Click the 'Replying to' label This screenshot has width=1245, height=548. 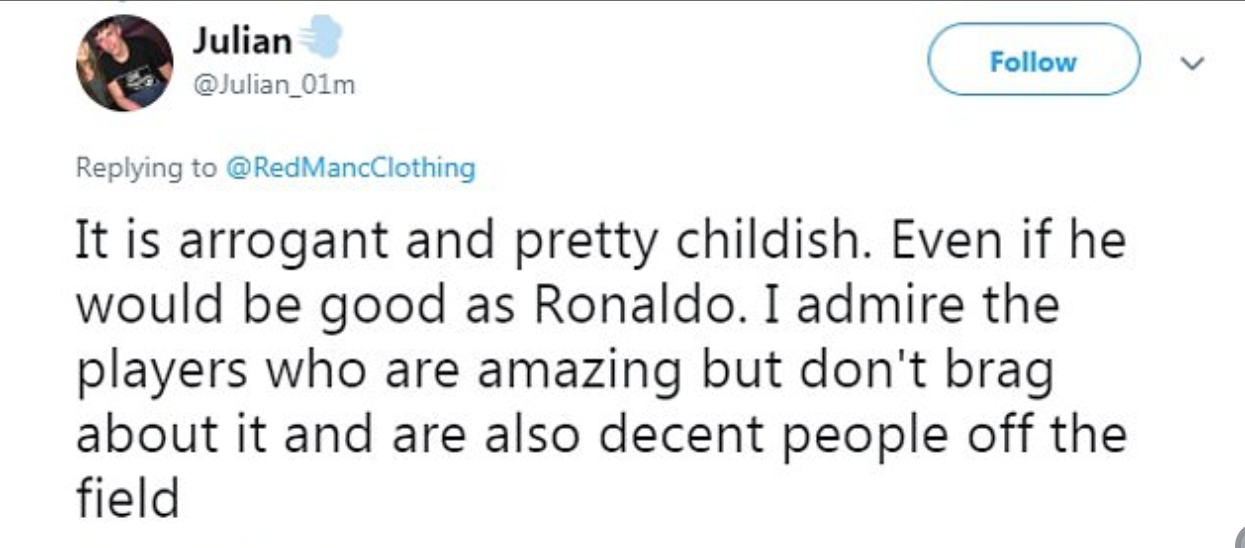145,168
